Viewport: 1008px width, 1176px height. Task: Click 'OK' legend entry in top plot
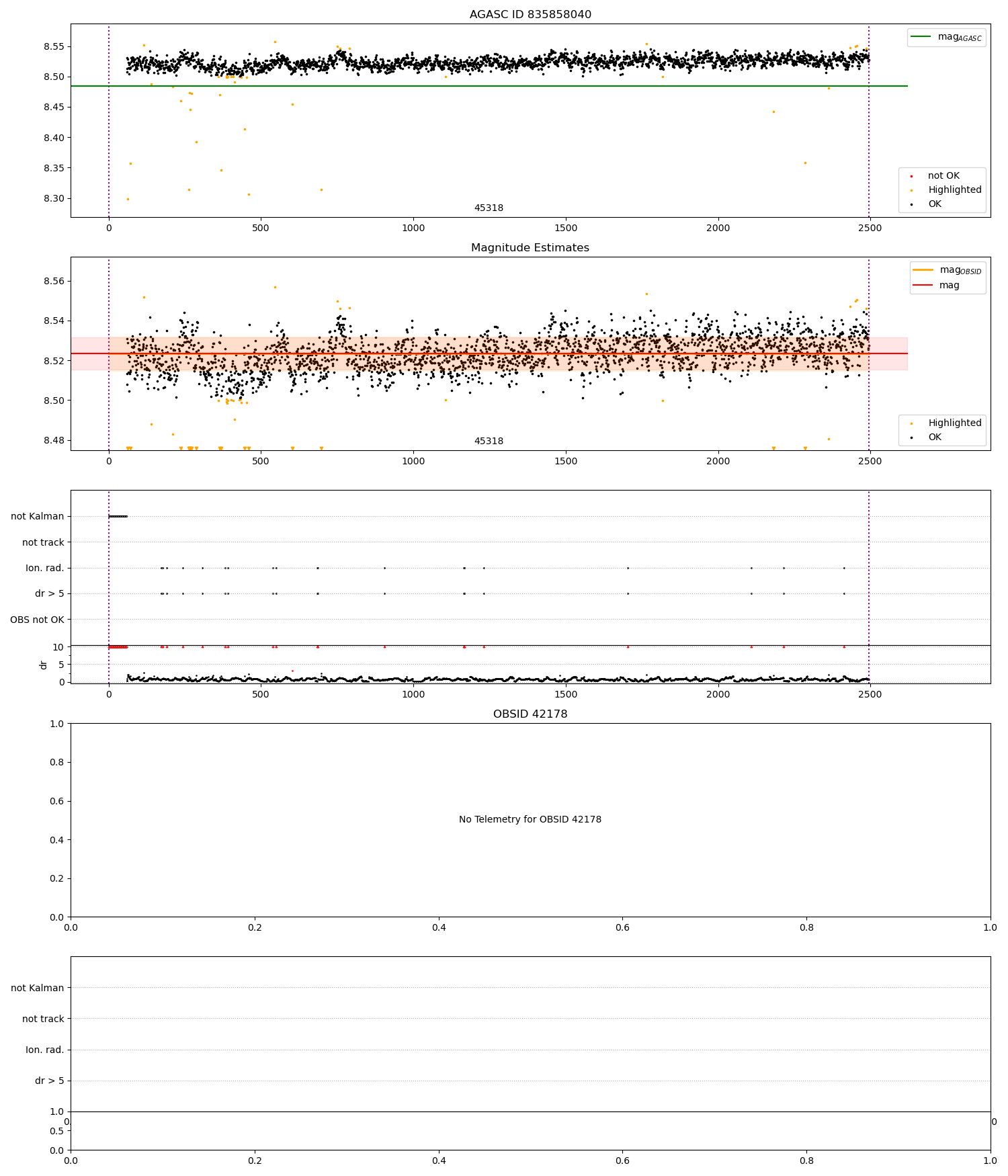pyautogui.click(x=935, y=204)
